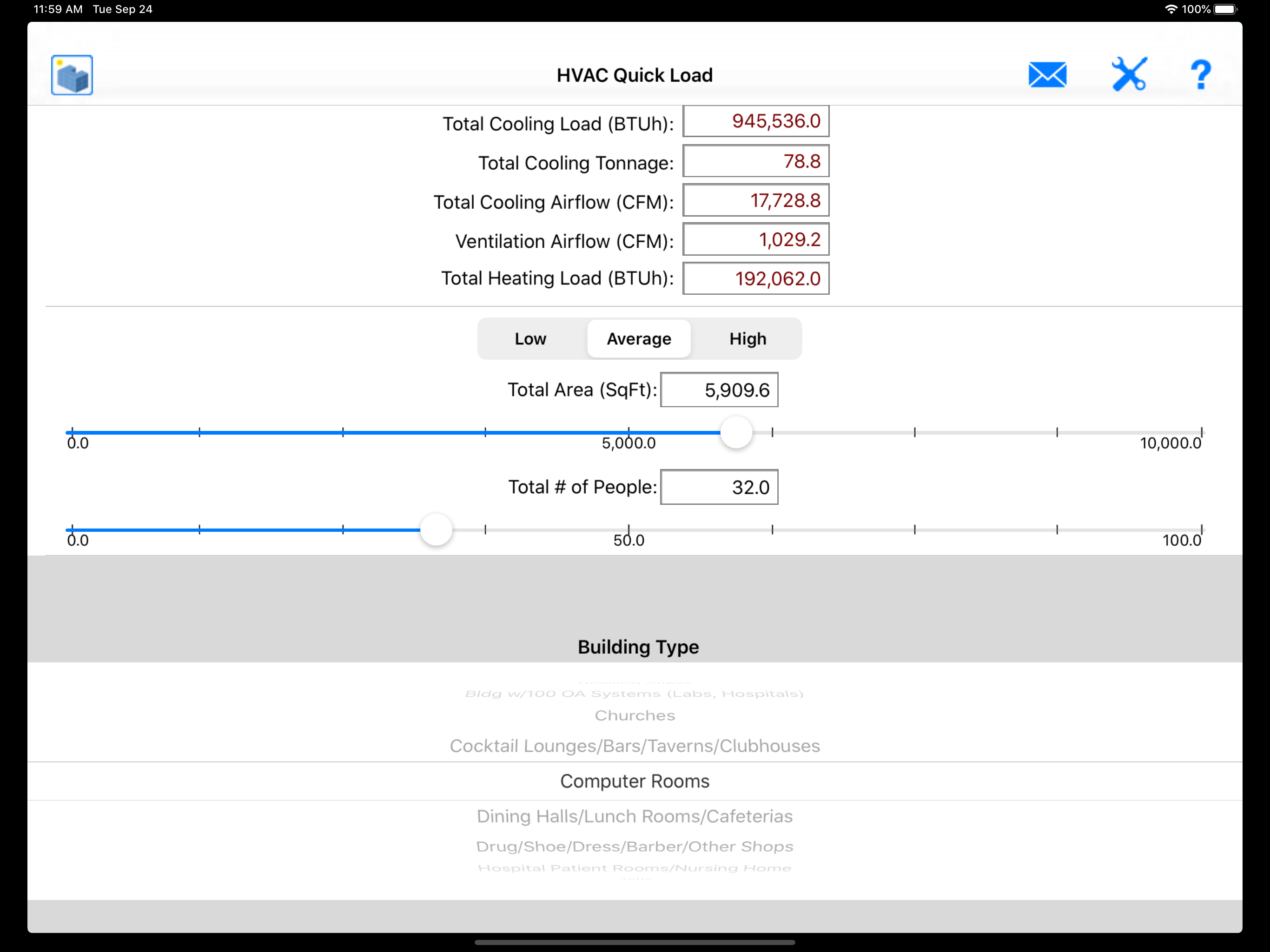Select Dining Halls/Lunch Rooms/Cafeterias
Image resolution: width=1270 pixels, height=952 pixels.
tap(635, 816)
